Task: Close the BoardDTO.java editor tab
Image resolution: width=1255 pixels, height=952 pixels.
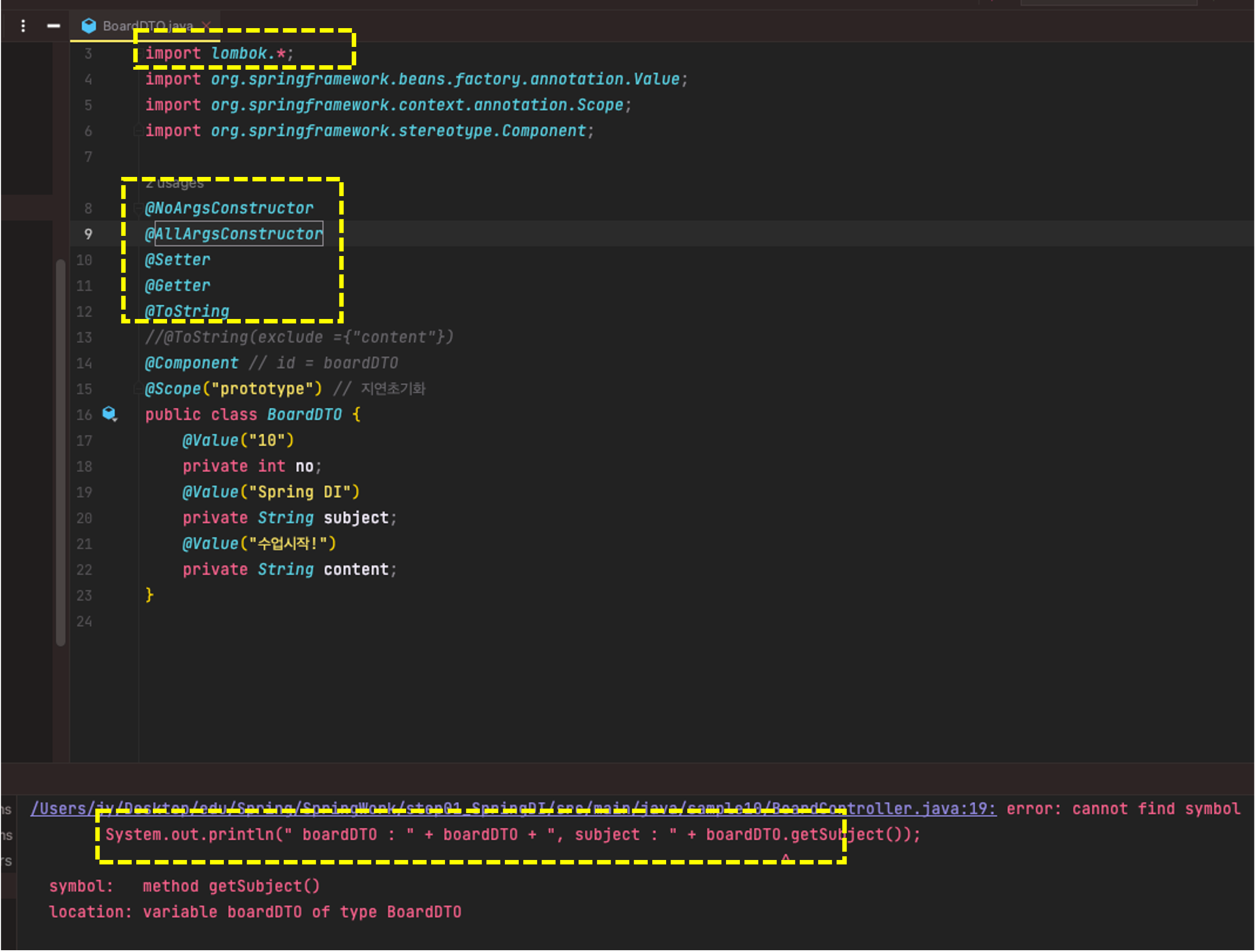Action: (x=206, y=25)
